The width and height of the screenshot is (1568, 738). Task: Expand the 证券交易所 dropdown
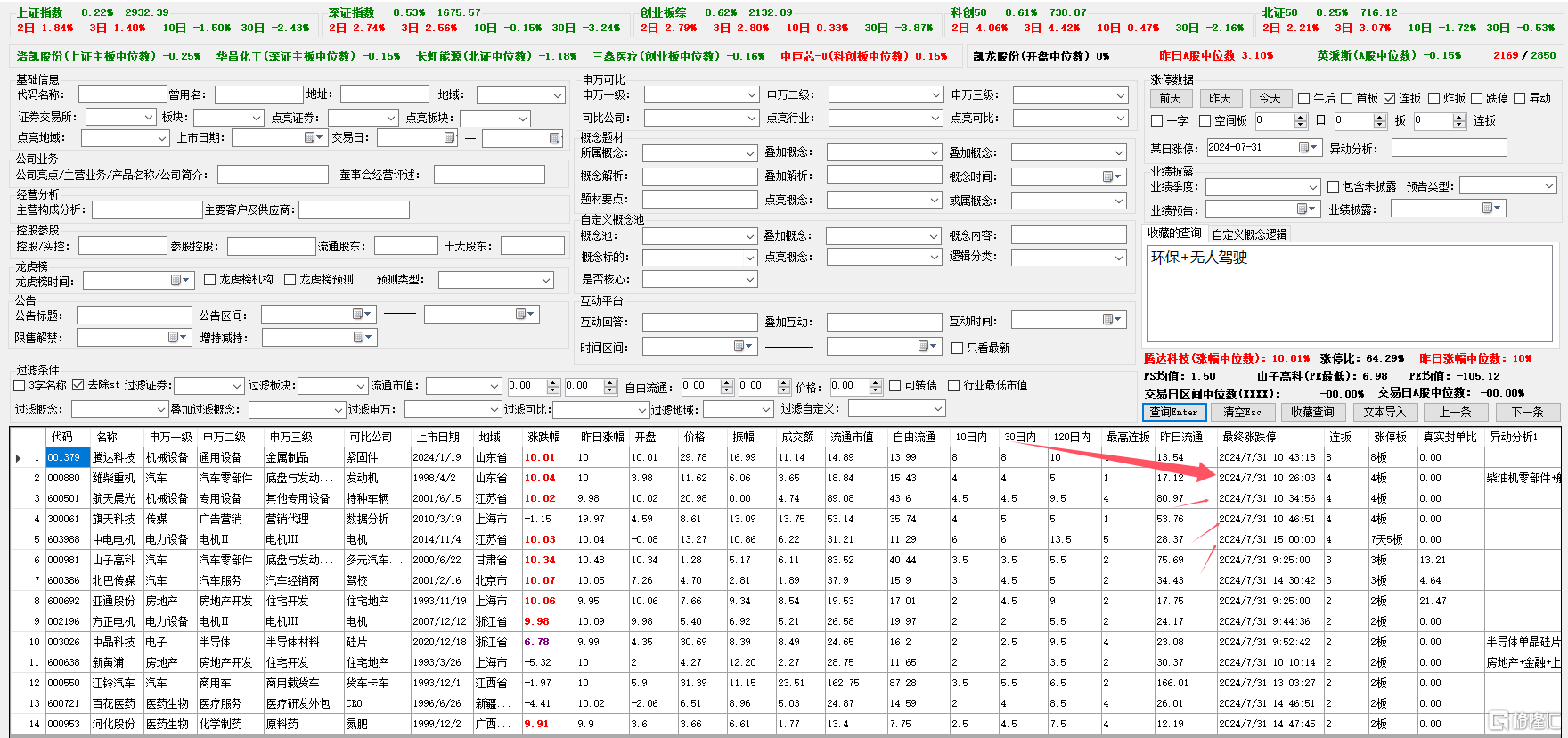149,118
